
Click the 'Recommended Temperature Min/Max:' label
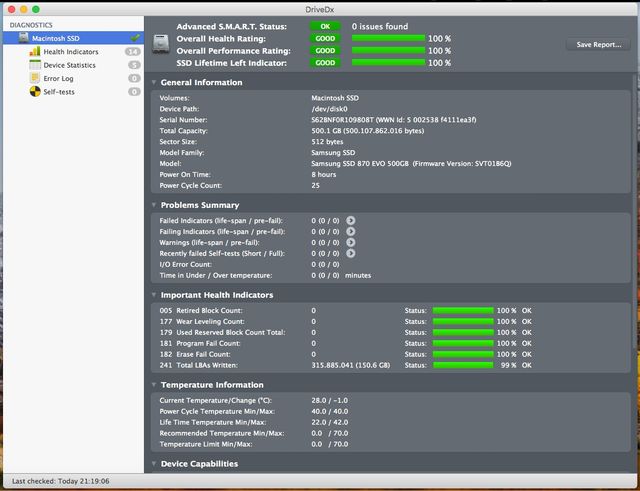(x=222, y=433)
